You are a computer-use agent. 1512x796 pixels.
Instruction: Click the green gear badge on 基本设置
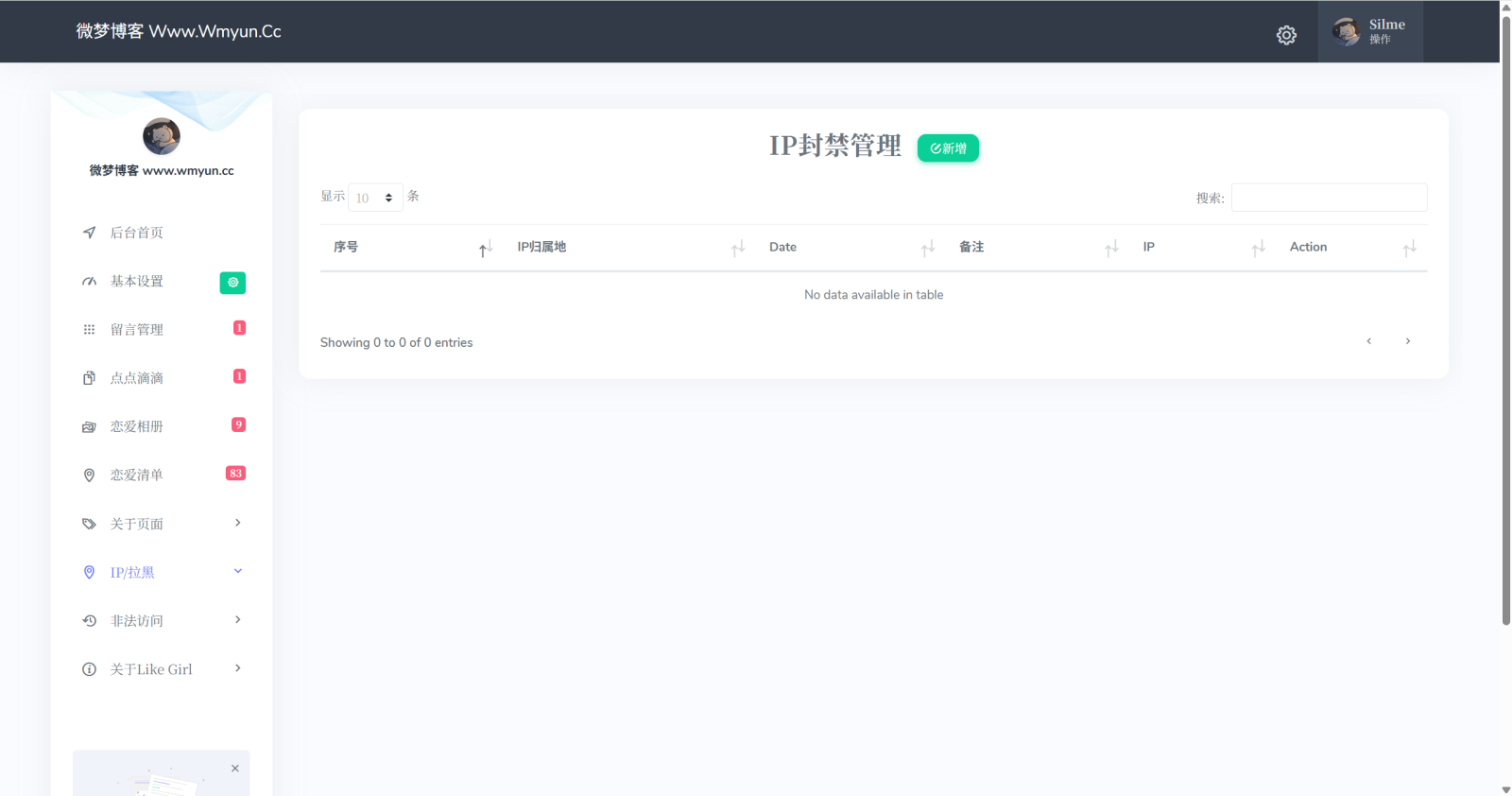pyautogui.click(x=232, y=282)
